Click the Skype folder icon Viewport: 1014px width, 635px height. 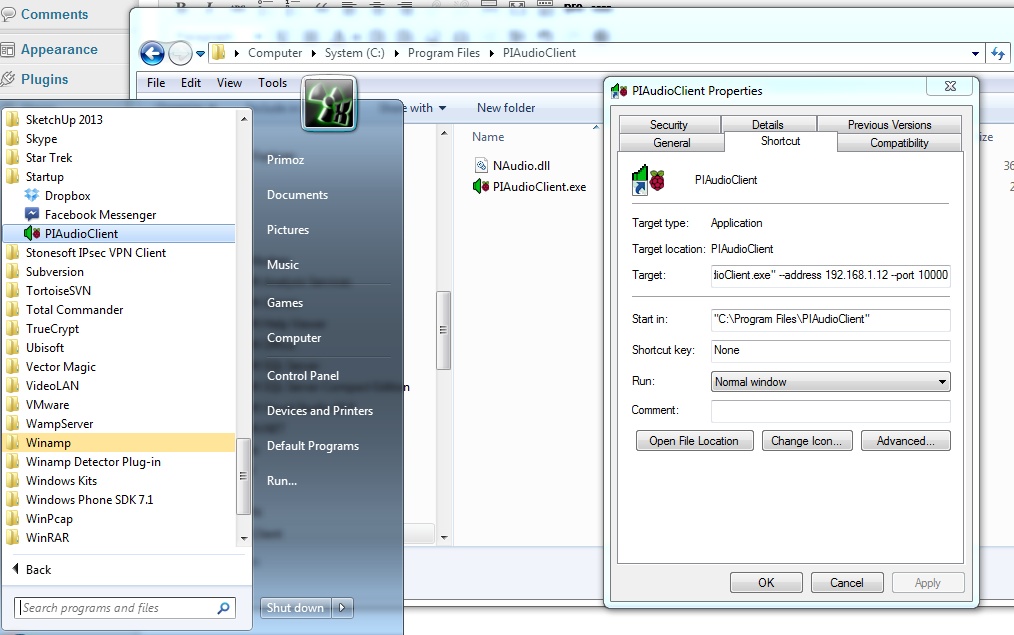tap(12, 138)
